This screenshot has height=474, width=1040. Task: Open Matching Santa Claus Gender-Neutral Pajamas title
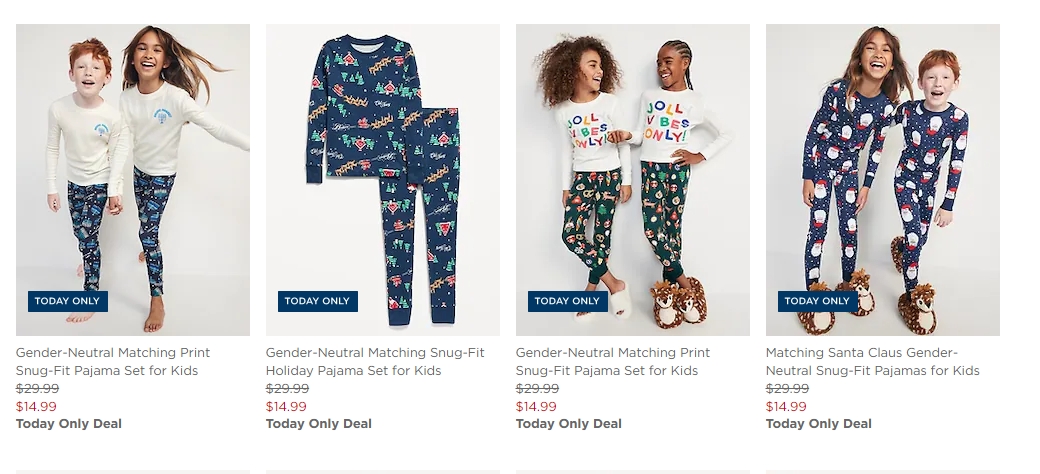[873, 361]
